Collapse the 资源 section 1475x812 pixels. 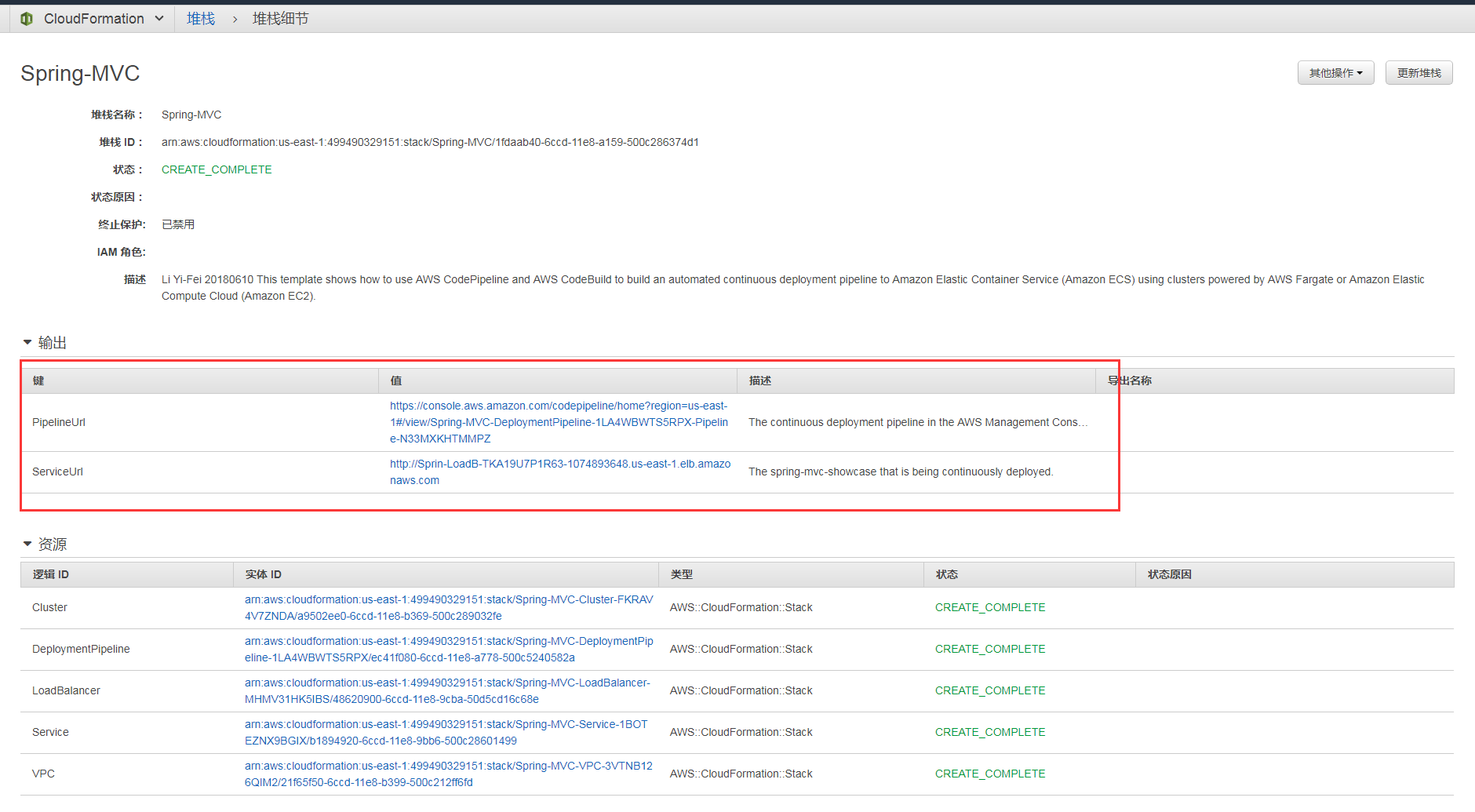27,544
